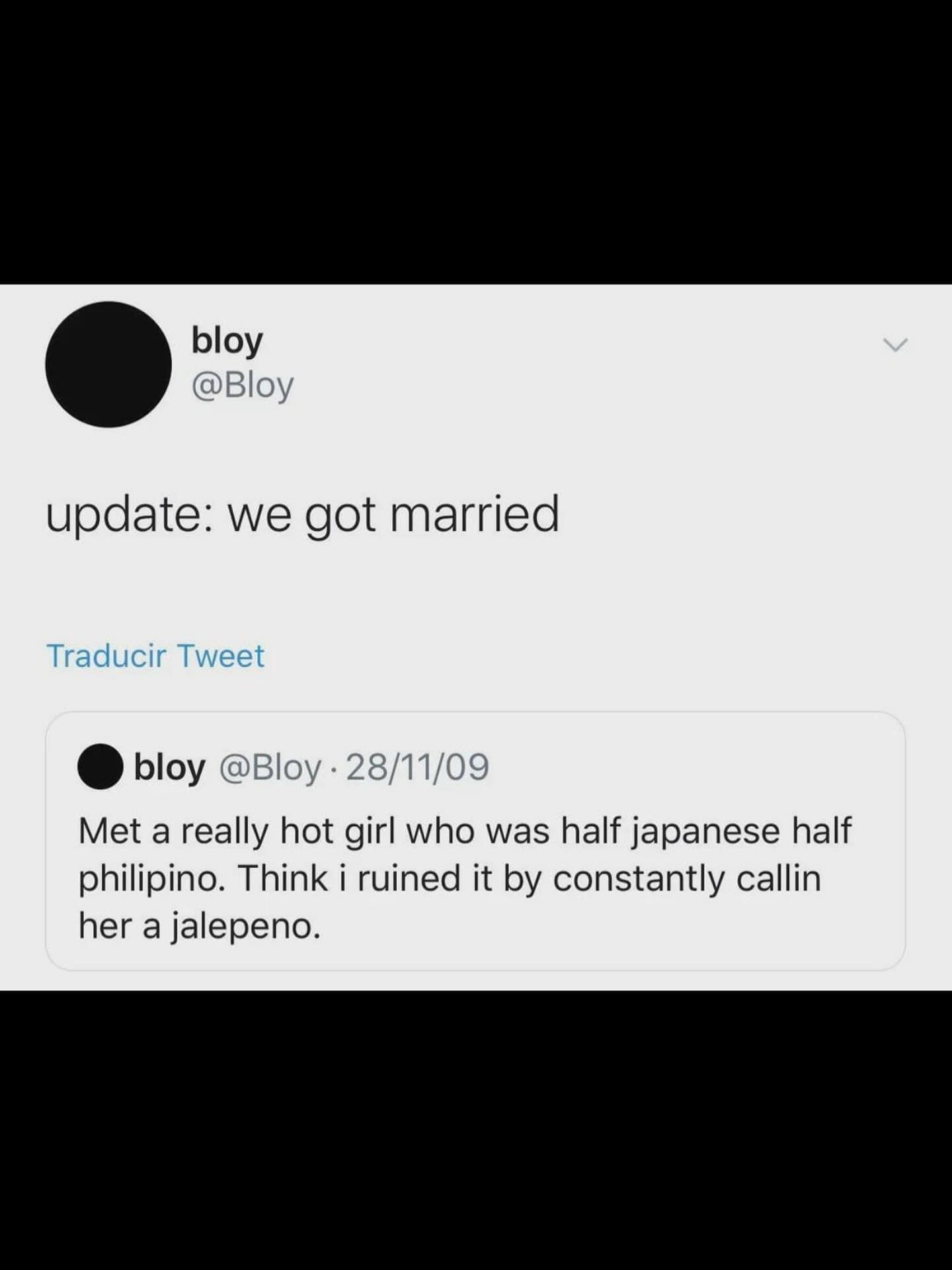The height and width of the screenshot is (1270, 952).
Task: Visit the @Bloy handle under the main display name
Action: point(242,386)
